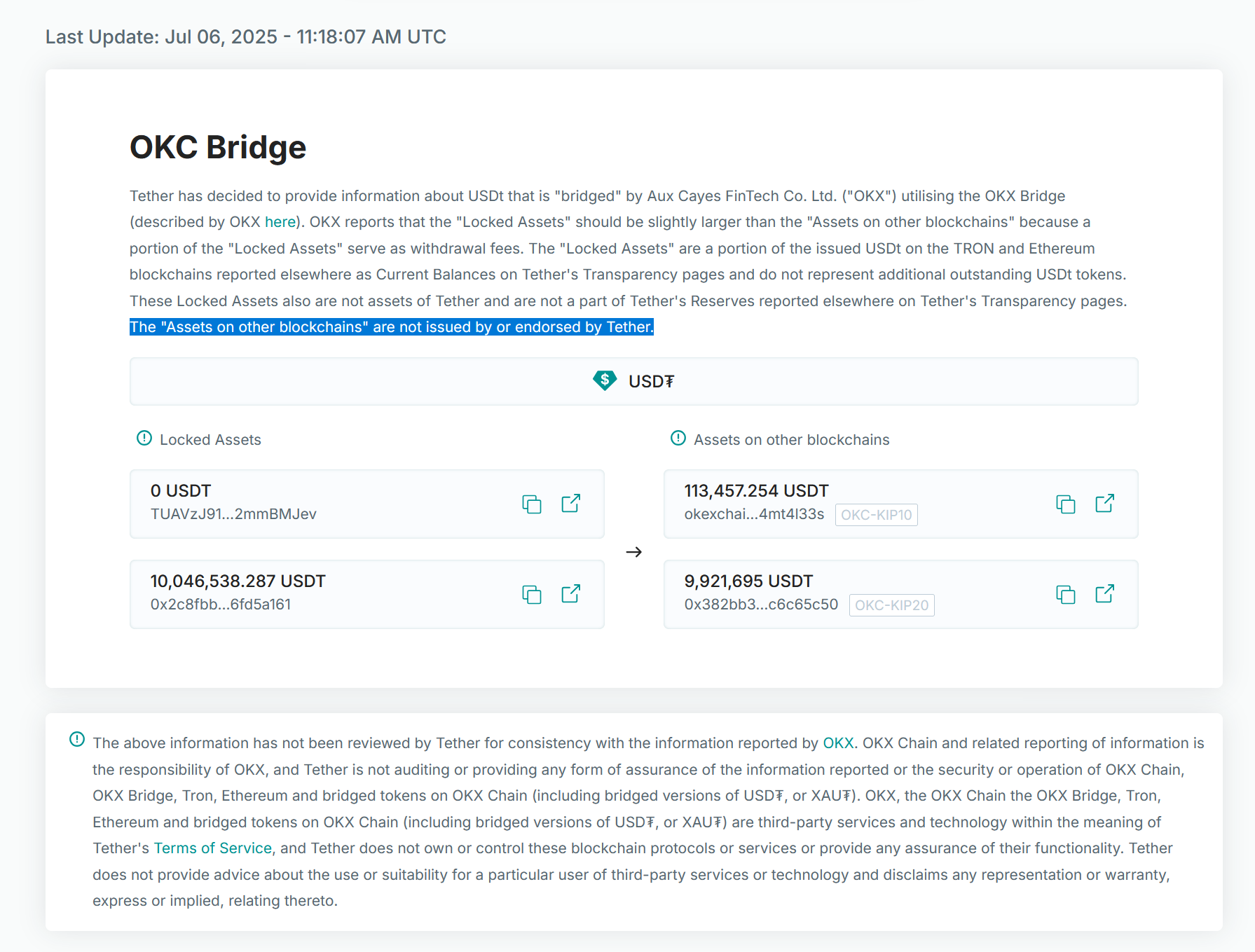Click the Last Update timestamp text
This screenshot has width=1255, height=952.
(x=246, y=37)
